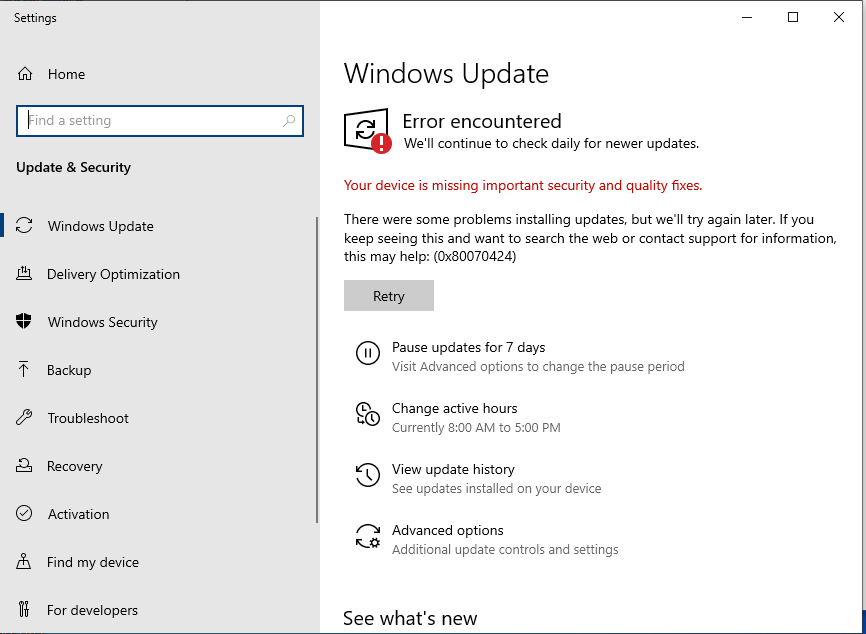866x634 pixels.
Task: Click the error code 0x80070424 text
Action: pos(475,256)
